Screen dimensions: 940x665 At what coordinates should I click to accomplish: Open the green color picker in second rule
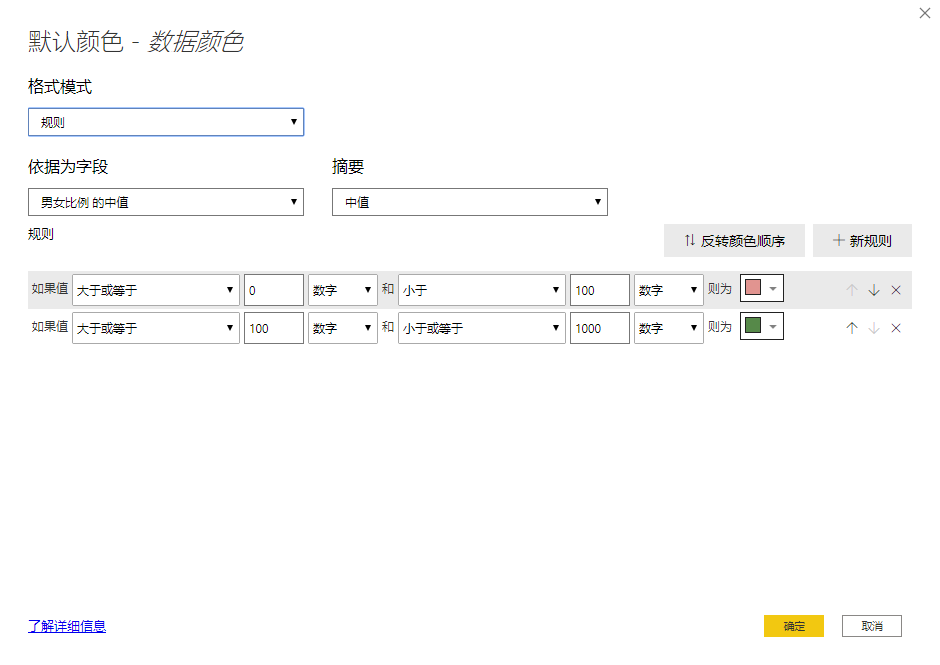(762, 327)
